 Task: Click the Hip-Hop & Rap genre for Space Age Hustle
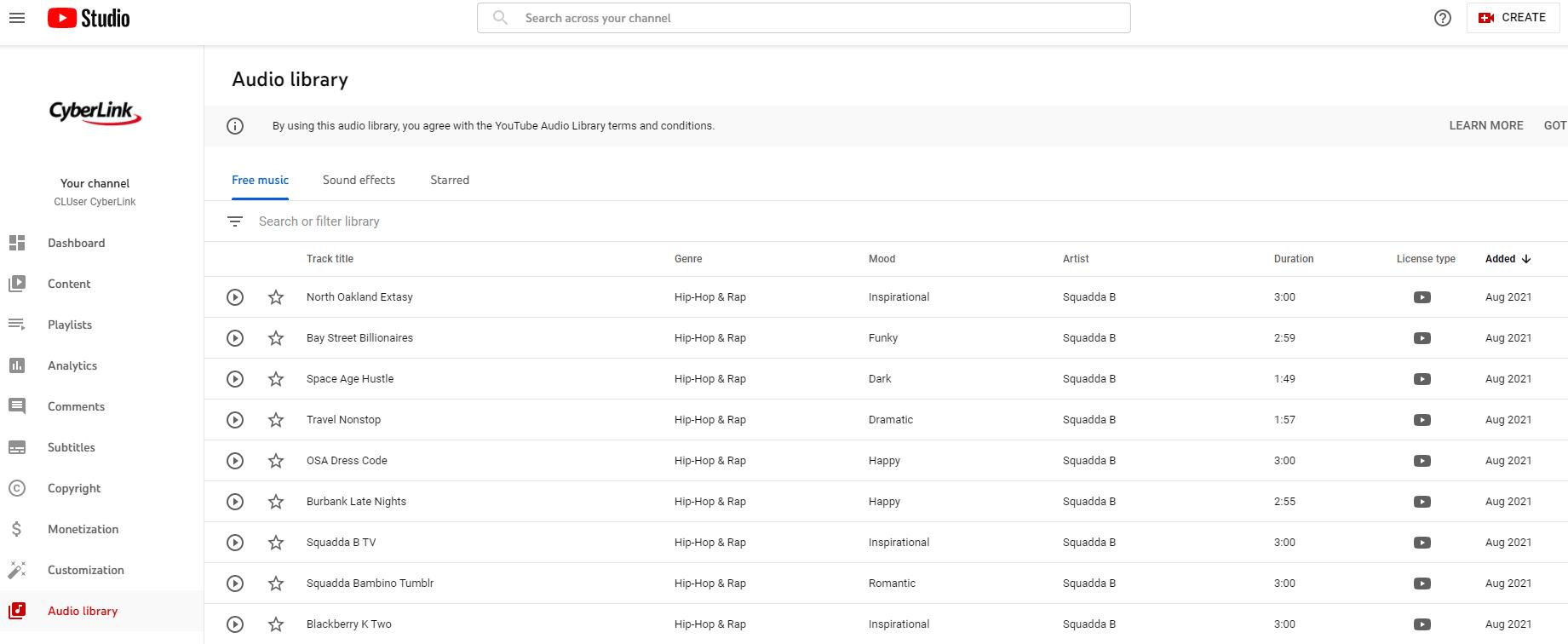[710, 379]
